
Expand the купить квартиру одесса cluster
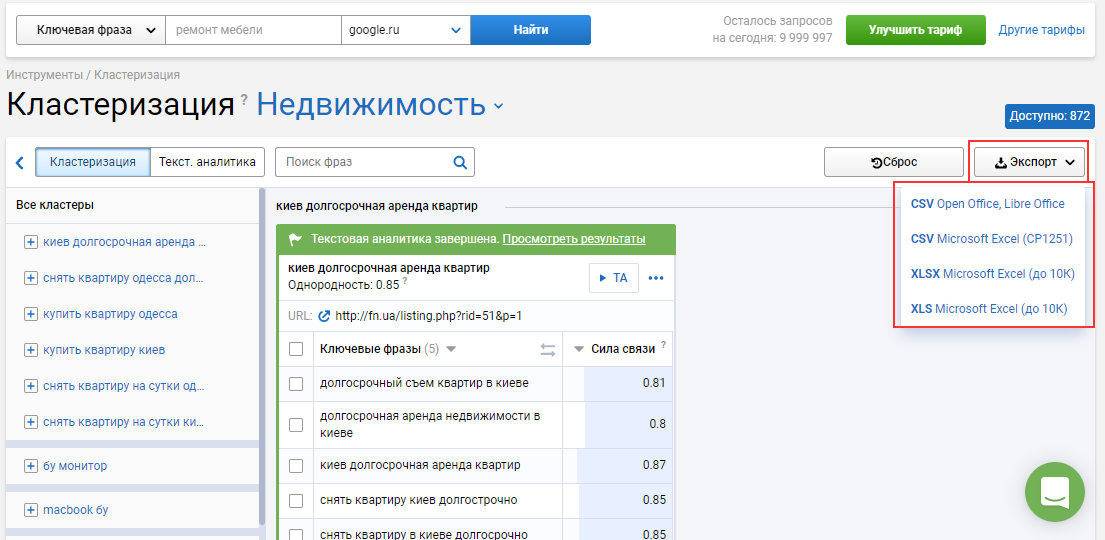(x=30, y=314)
